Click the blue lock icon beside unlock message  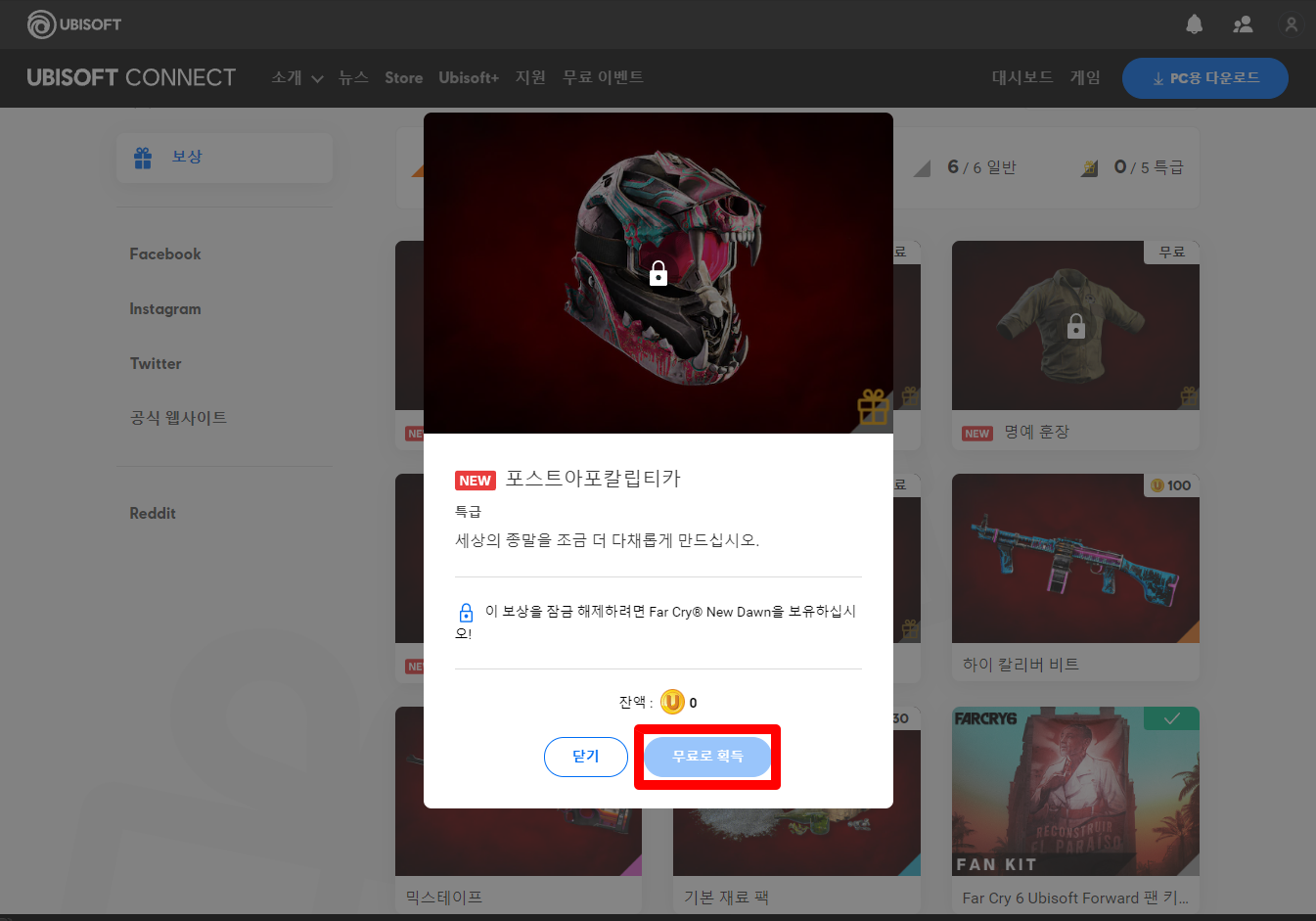point(466,613)
